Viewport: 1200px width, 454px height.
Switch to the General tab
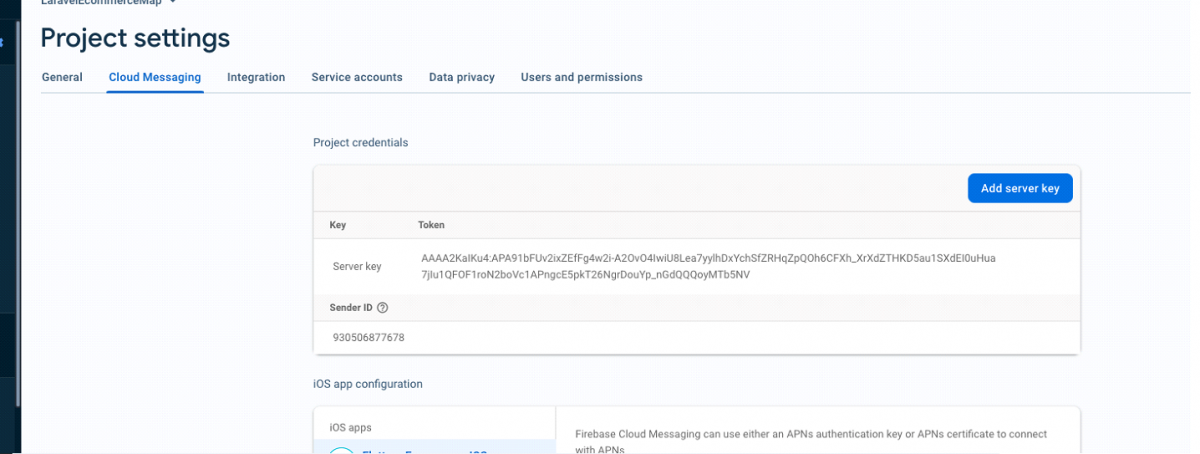point(62,77)
